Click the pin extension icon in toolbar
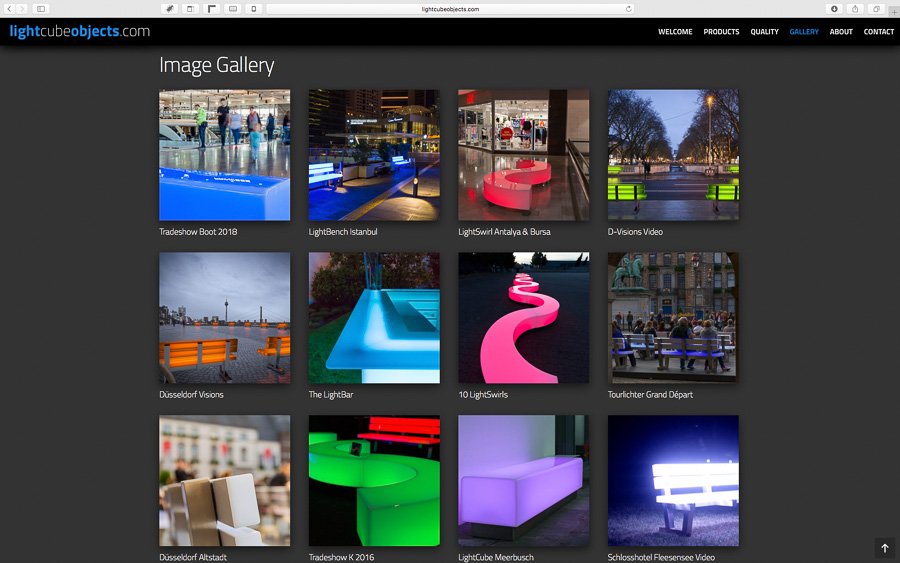The height and width of the screenshot is (563, 900). (x=169, y=9)
